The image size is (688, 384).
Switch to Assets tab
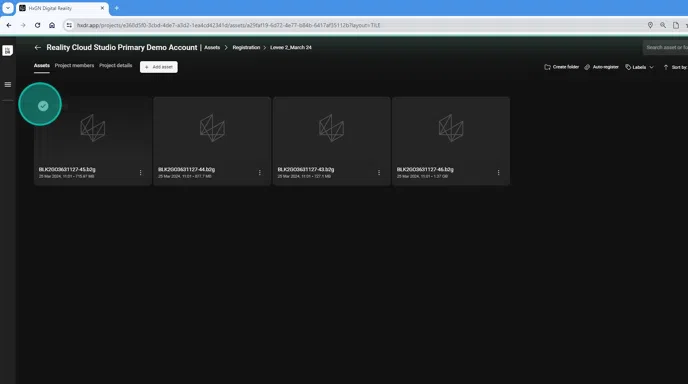pos(42,66)
